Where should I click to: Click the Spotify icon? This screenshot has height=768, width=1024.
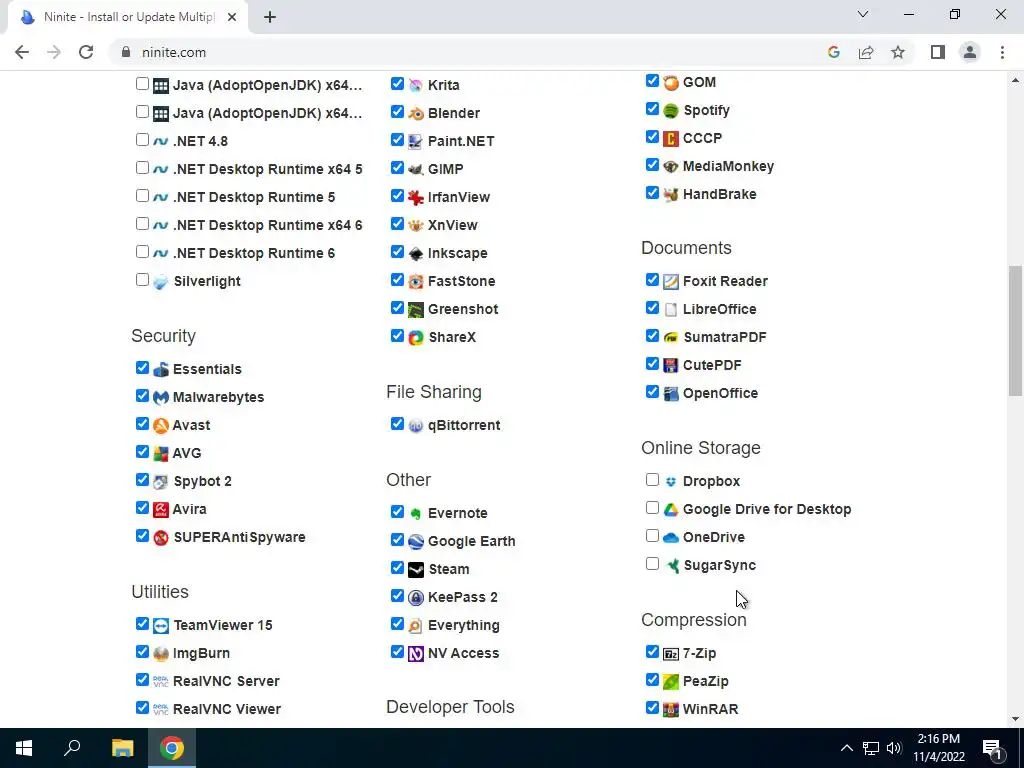pos(671,110)
